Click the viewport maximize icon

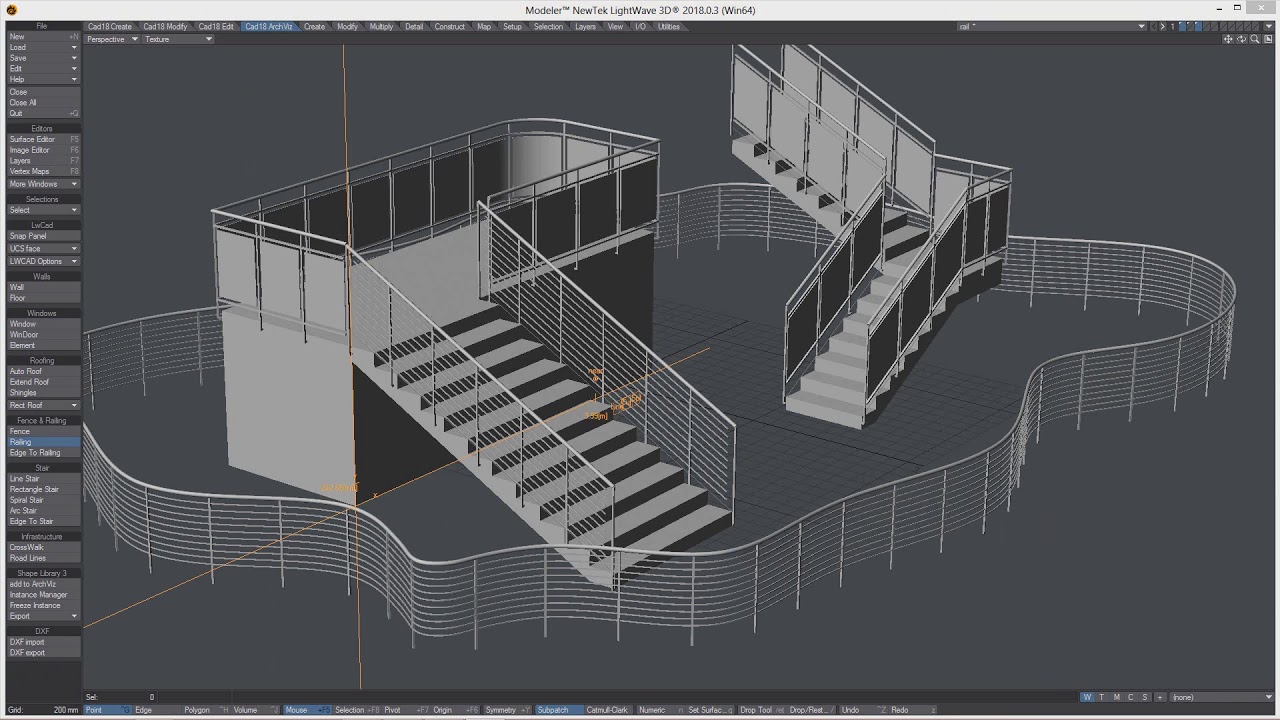pos(1268,39)
